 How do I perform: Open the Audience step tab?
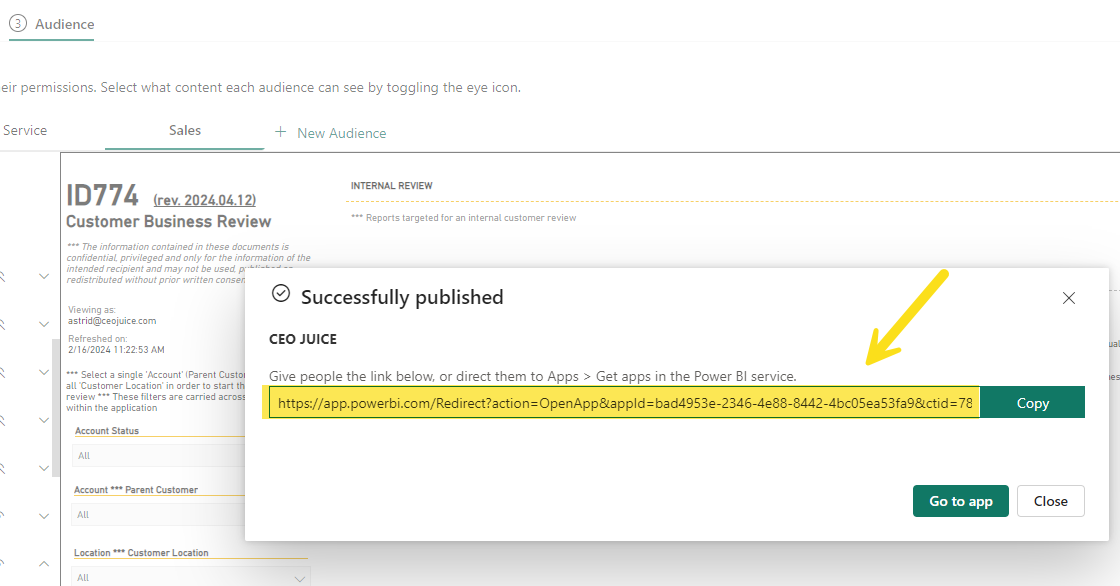pos(51,24)
